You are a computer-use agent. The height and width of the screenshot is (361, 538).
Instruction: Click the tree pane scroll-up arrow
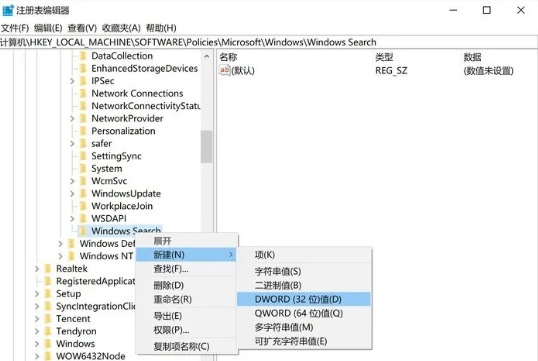click(207, 56)
